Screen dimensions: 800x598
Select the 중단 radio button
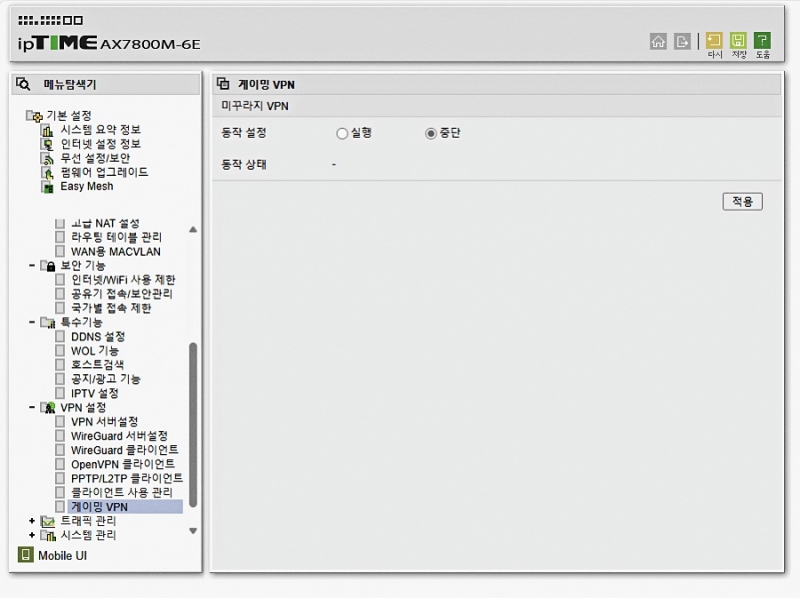click(x=431, y=133)
